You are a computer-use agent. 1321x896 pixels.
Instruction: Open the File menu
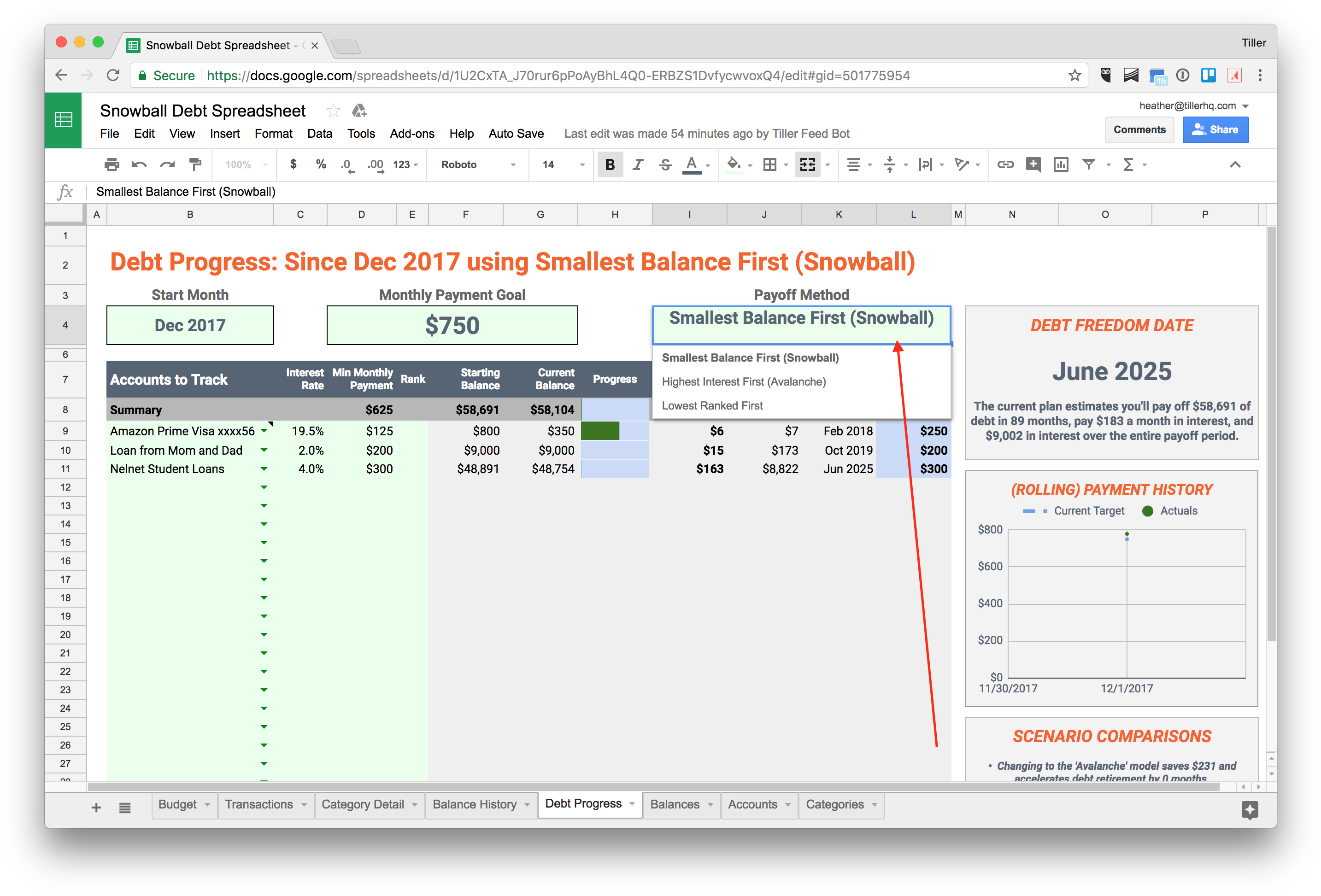(109, 134)
